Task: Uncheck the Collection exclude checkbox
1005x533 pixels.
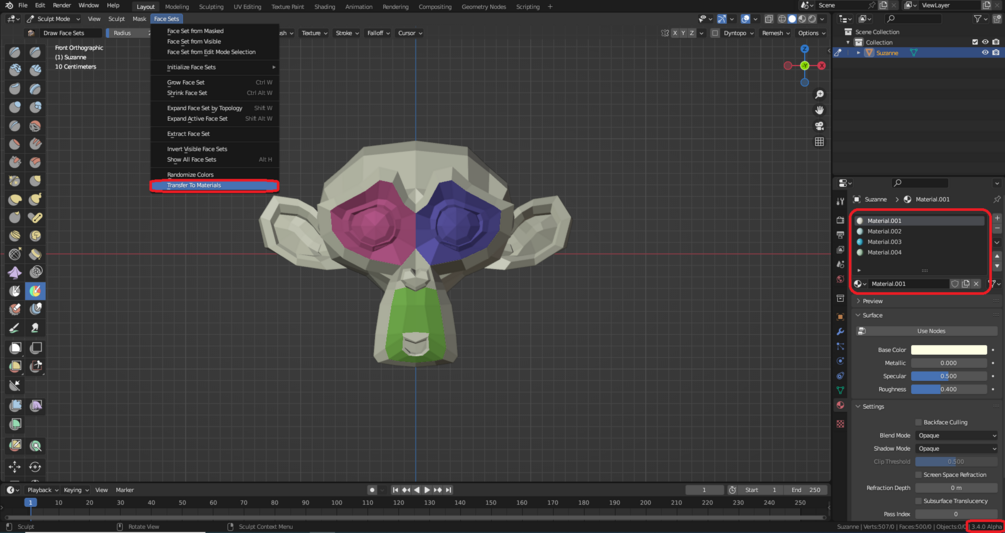Action: pyautogui.click(x=975, y=42)
